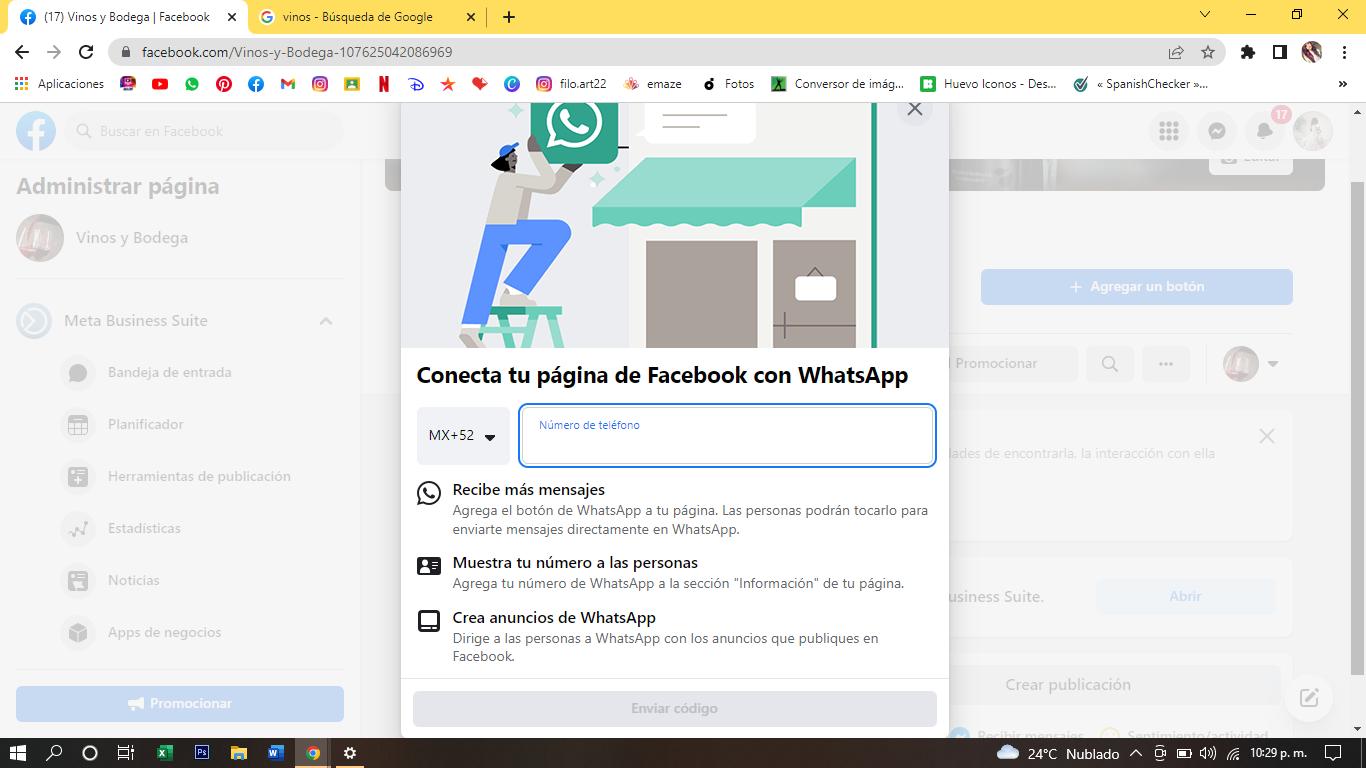
Task: Open the page three-dot more options button
Action: 1166,364
